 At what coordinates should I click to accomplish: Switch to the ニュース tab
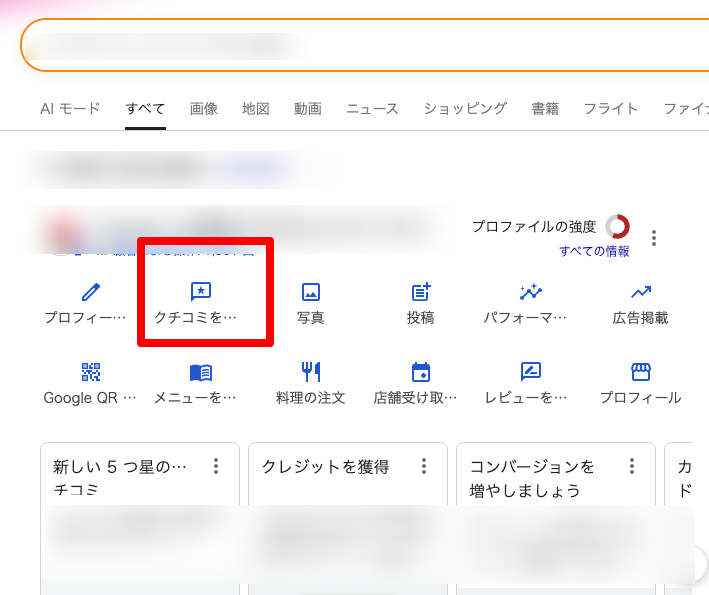pos(372,109)
